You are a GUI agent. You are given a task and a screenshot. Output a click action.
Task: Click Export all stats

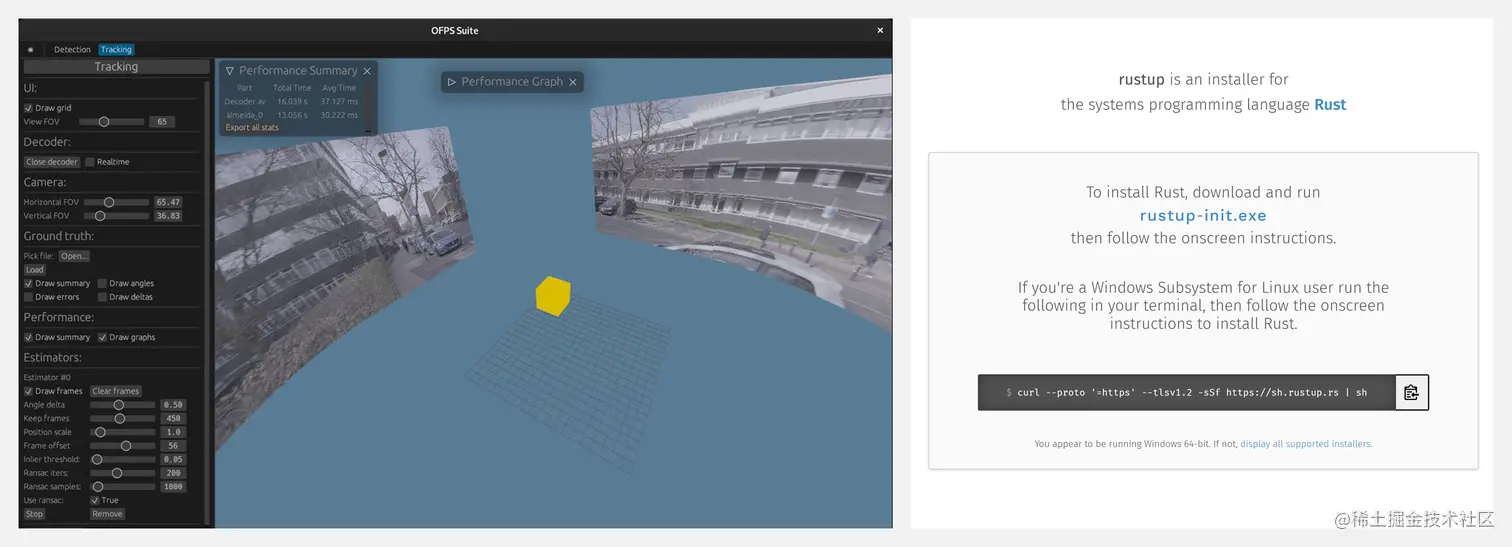(x=252, y=128)
